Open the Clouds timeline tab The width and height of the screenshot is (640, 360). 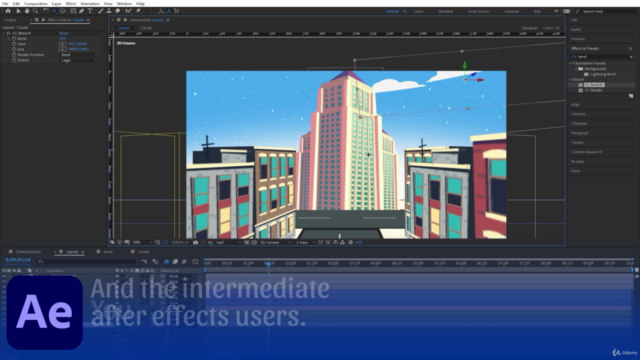coord(143,252)
